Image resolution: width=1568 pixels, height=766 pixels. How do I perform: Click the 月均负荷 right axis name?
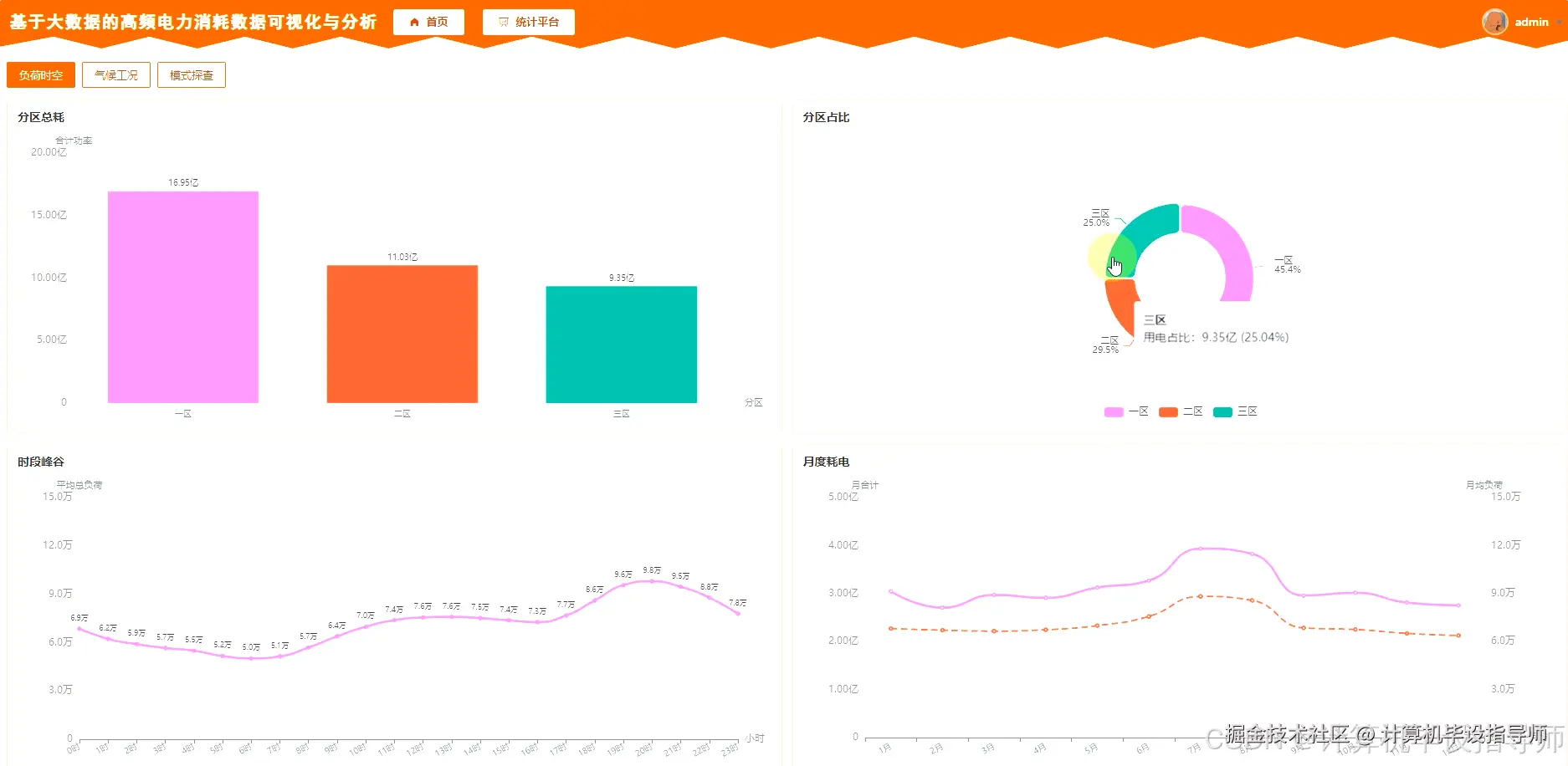(1484, 485)
